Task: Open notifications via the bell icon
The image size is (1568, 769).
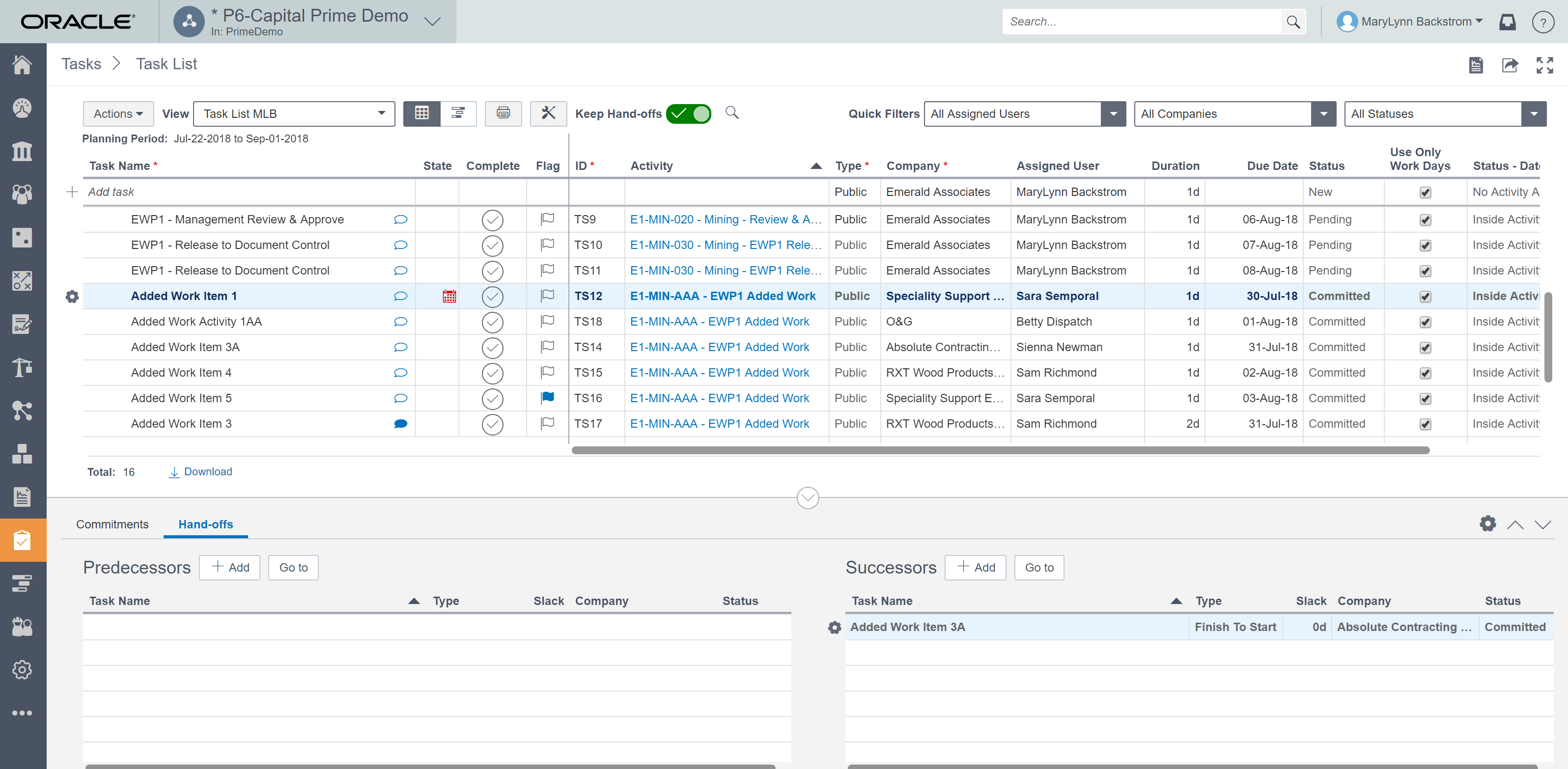Action: (x=1508, y=21)
